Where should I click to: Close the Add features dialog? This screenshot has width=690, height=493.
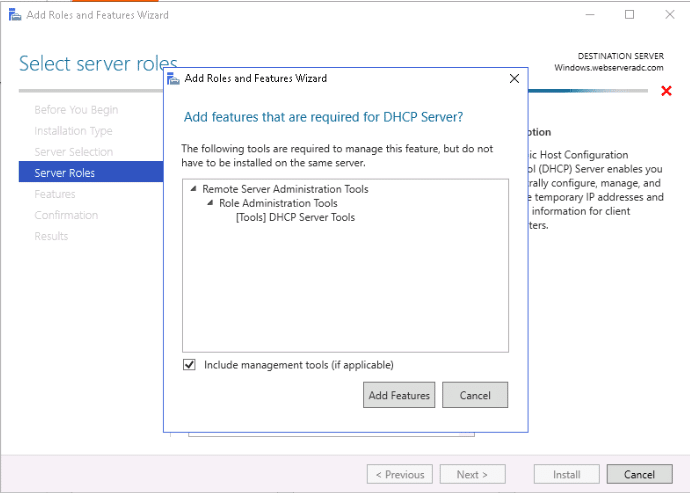(x=514, y=79)
